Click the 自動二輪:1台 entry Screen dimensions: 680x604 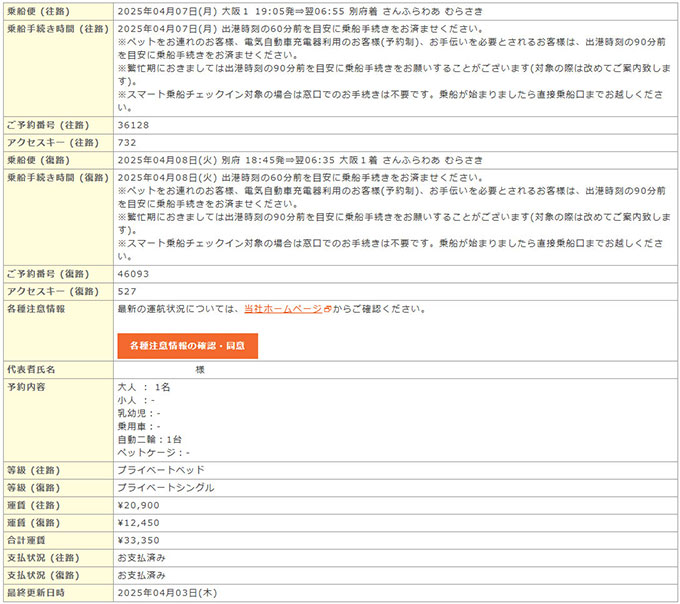coord(150,439)
